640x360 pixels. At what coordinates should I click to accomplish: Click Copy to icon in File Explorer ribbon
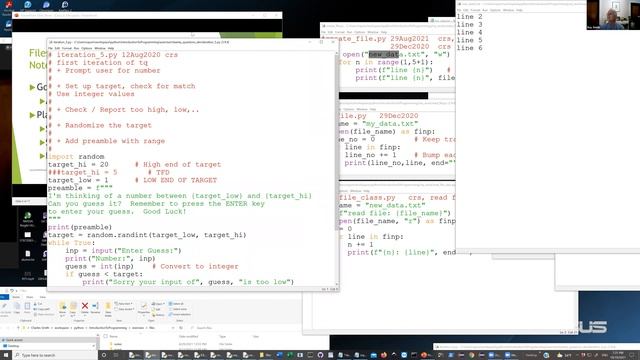(x=73, y=306)
